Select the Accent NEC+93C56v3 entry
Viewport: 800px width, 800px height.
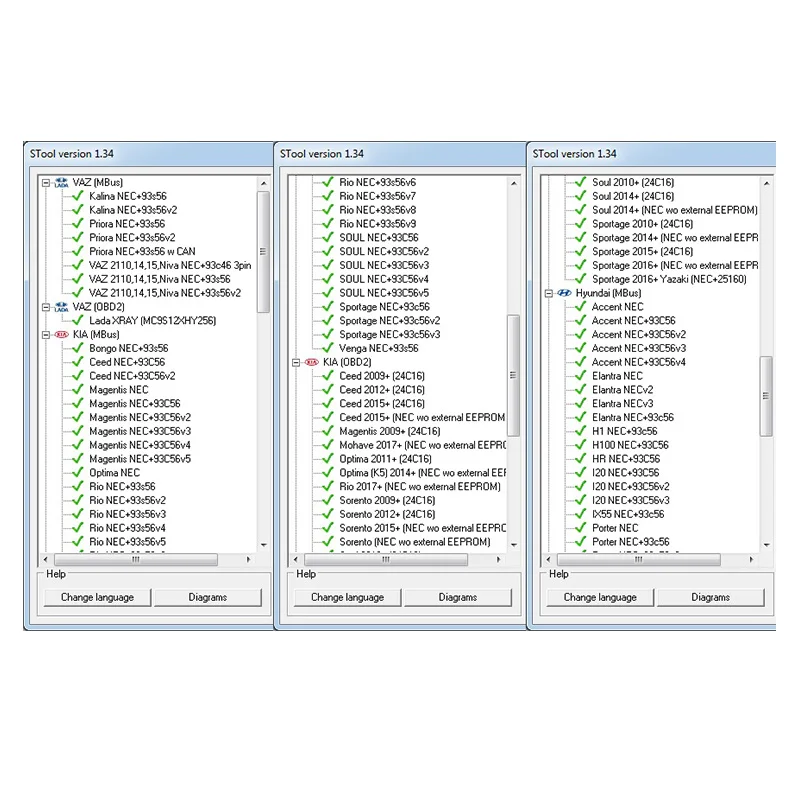639,348
